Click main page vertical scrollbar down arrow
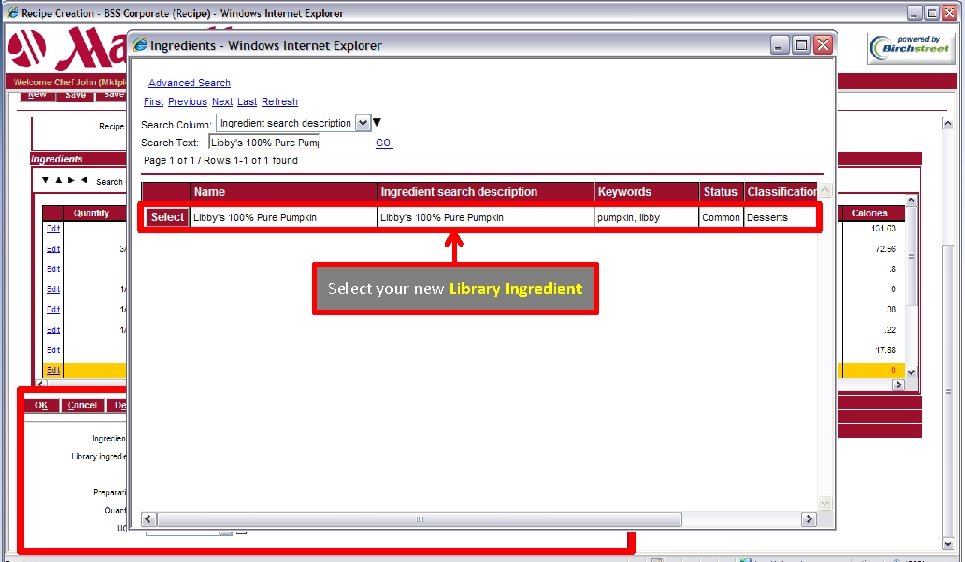Screen dimensions: 965x562 pyautogui.click(x=948, y=544)
